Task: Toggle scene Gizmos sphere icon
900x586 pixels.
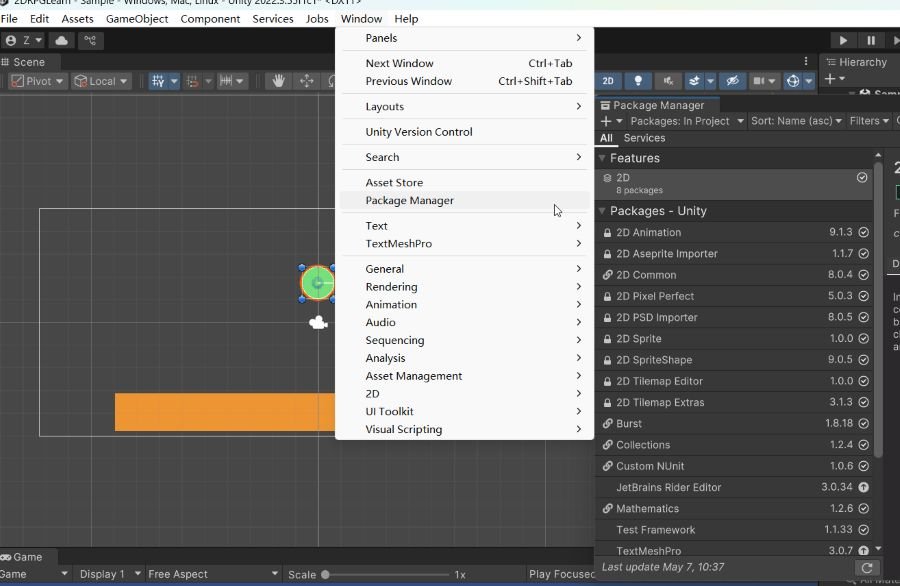Action: [793, 81]
